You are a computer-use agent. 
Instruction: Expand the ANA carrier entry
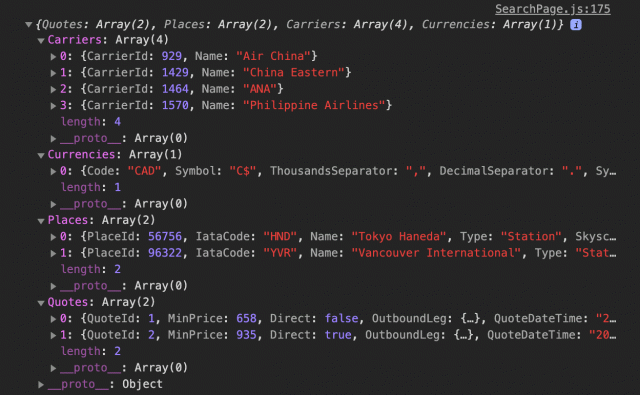53,89
